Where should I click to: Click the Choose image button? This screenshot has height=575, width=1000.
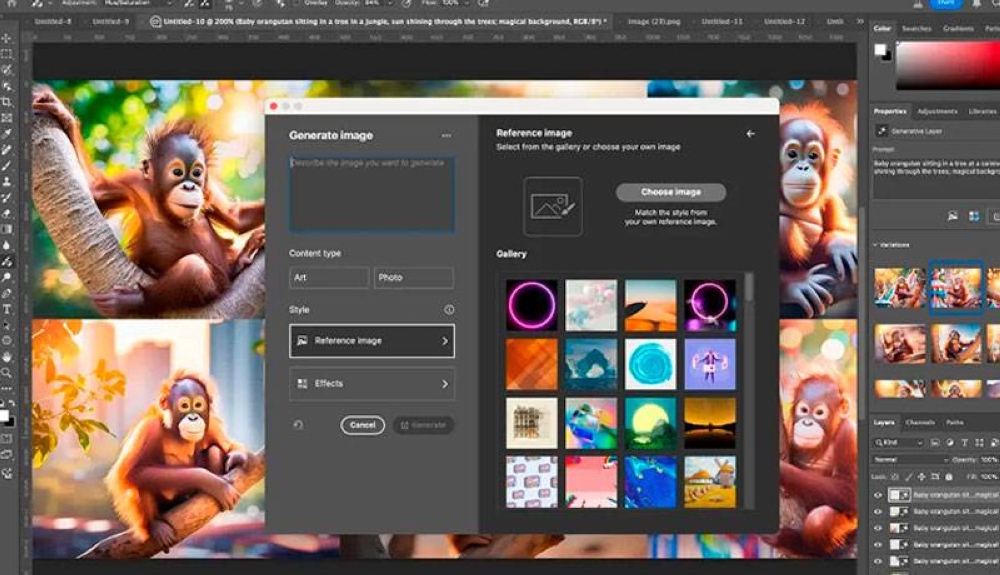(670, 192)
